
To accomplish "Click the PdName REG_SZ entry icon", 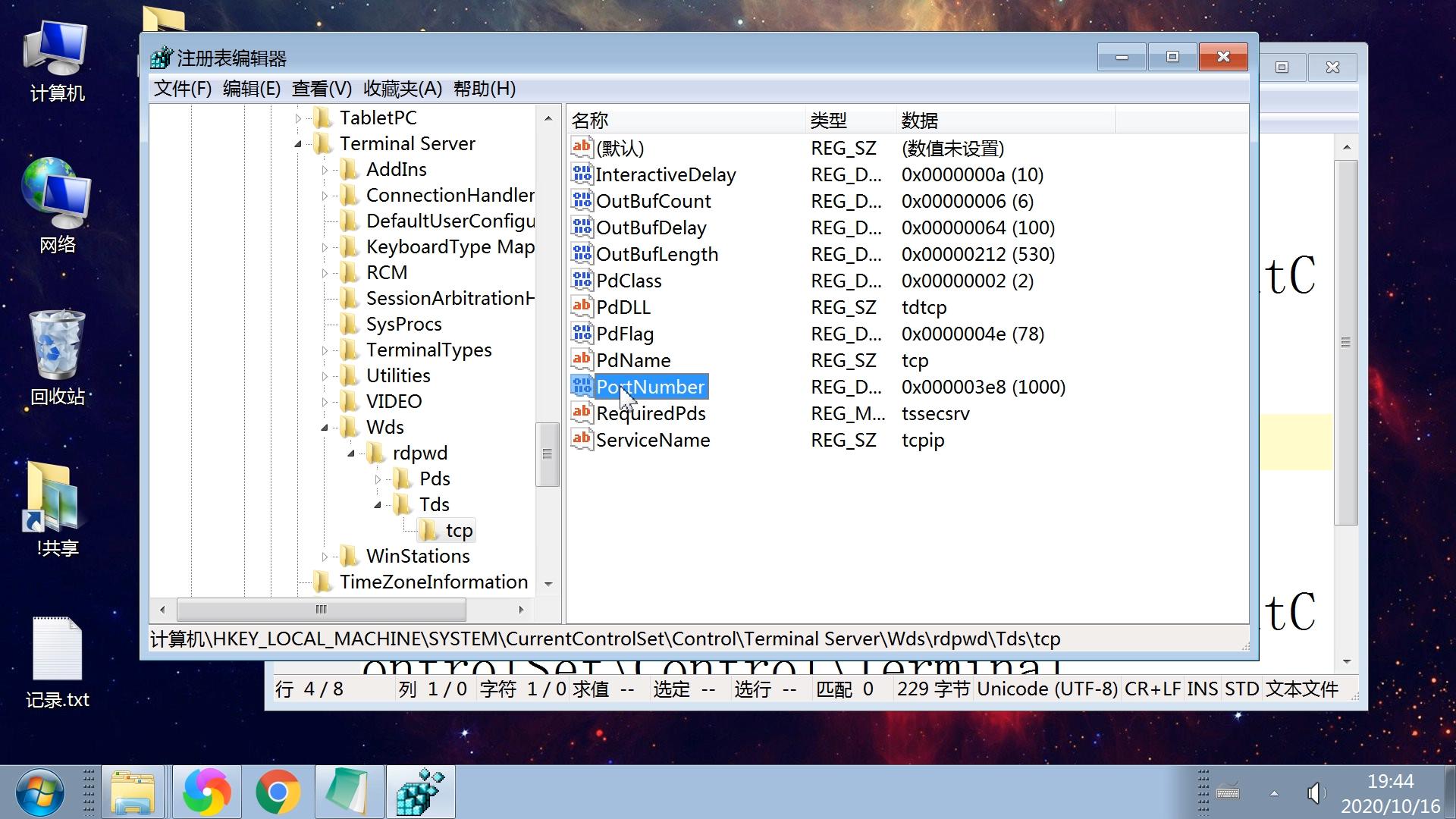I will 581,360.
